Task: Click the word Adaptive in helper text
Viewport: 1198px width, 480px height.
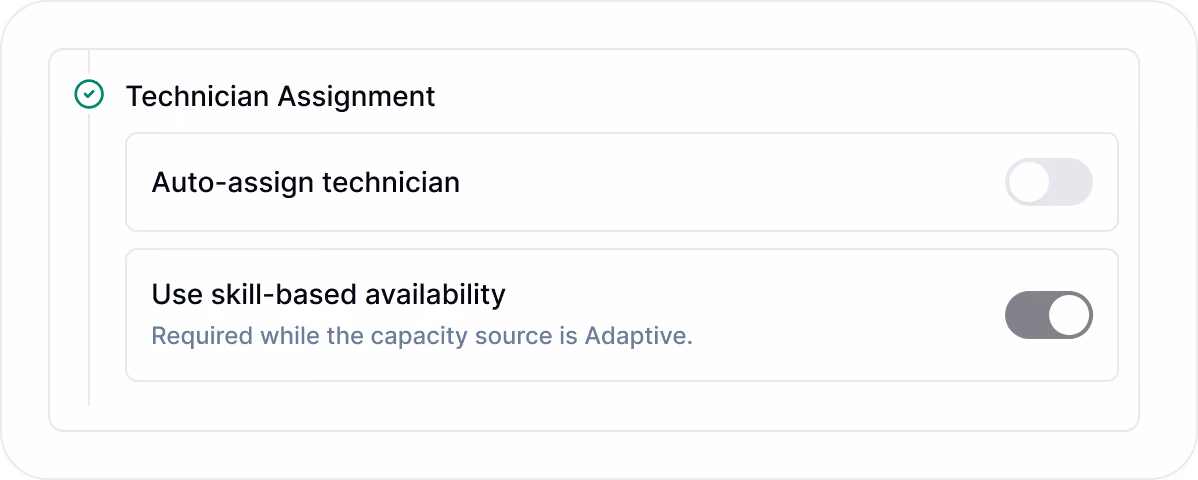Action: 637,336
